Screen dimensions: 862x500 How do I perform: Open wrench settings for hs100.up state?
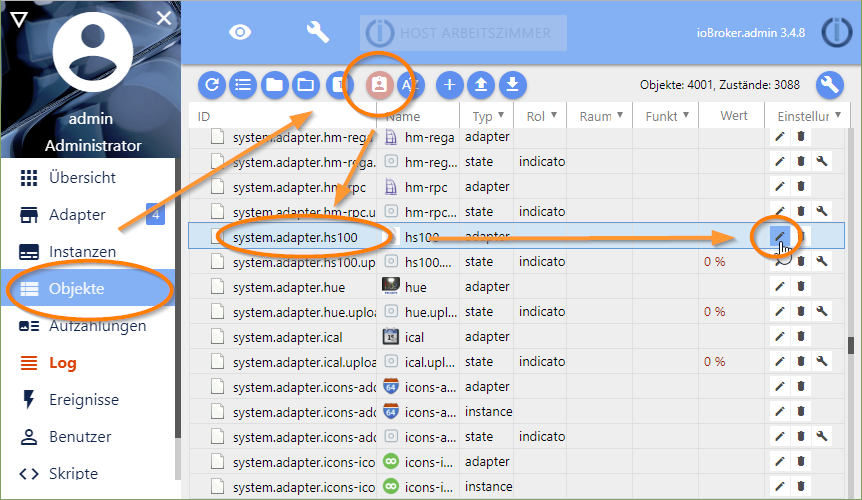(822, 262)
